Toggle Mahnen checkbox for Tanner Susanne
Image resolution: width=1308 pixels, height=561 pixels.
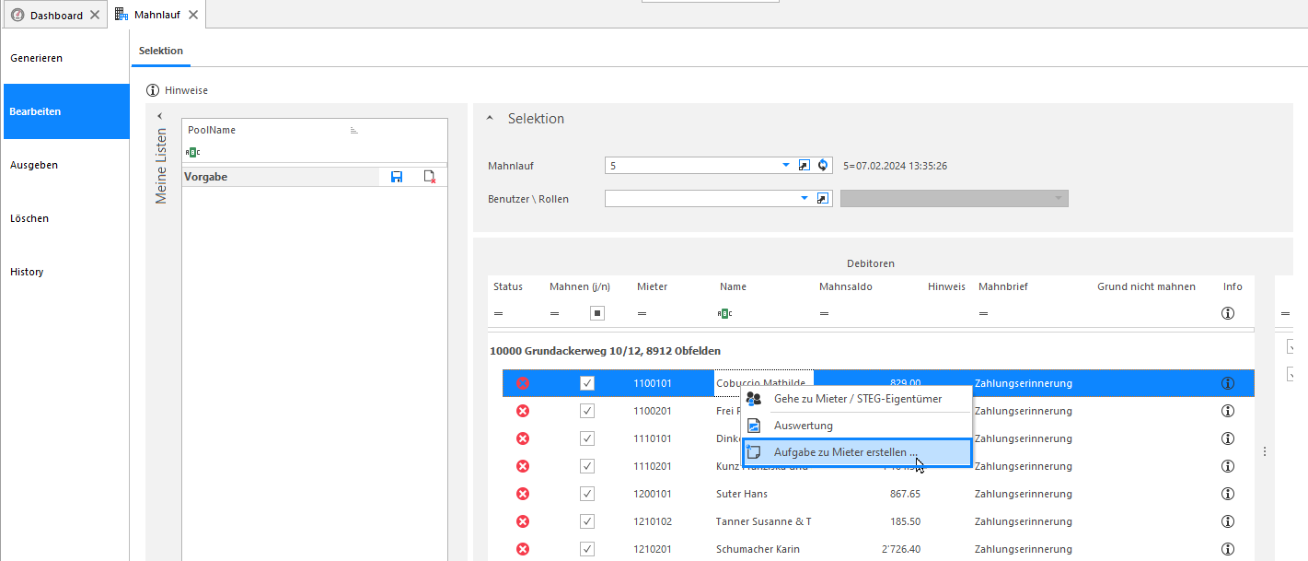point(587,521)
